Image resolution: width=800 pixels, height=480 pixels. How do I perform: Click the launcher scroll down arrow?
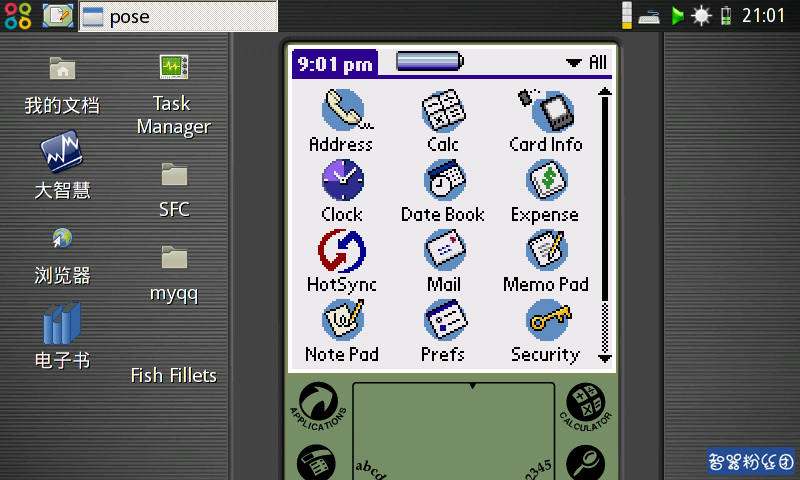pyautogui.click(x=605, y=358)
